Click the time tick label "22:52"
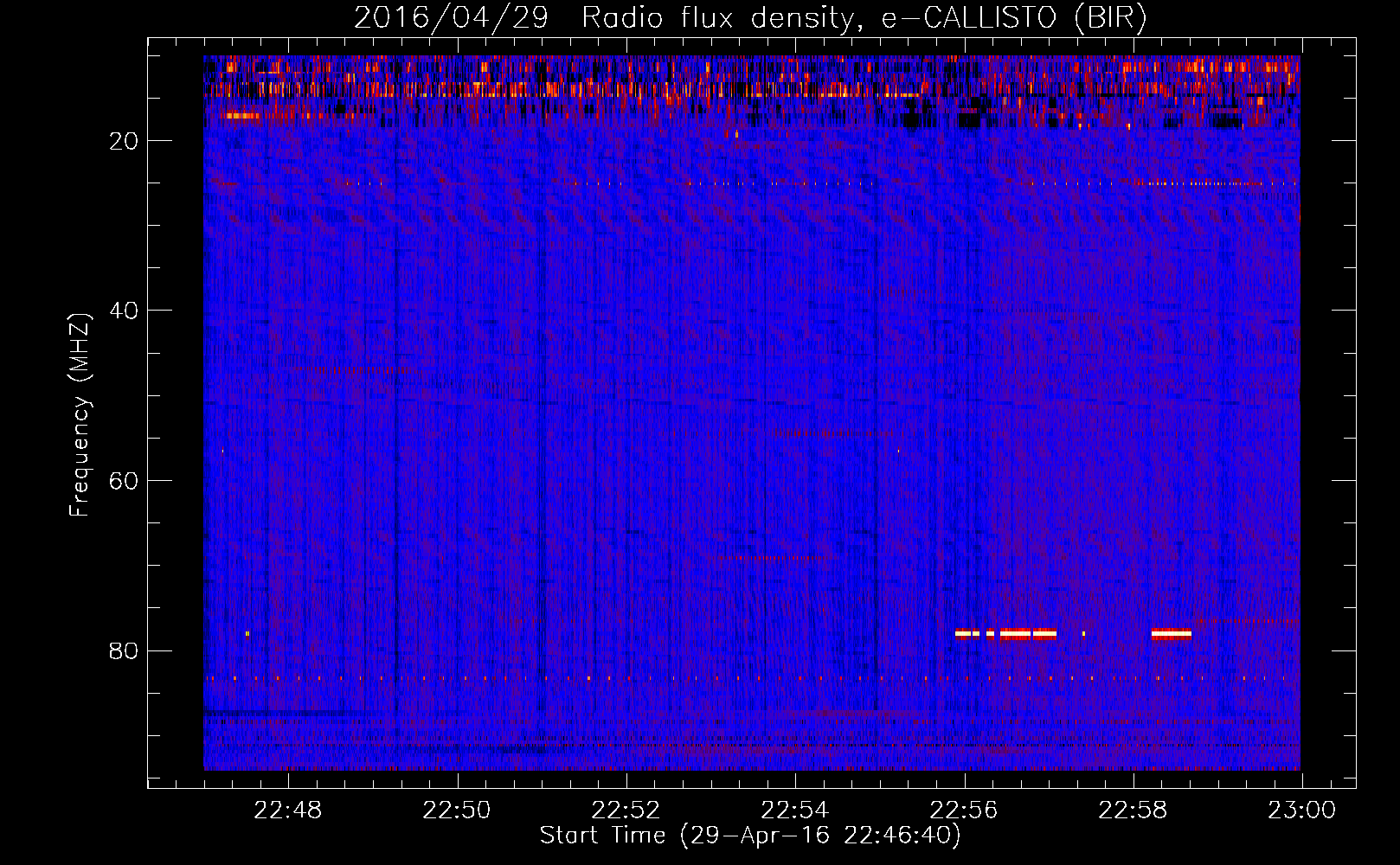 click(x=626, y=811)
